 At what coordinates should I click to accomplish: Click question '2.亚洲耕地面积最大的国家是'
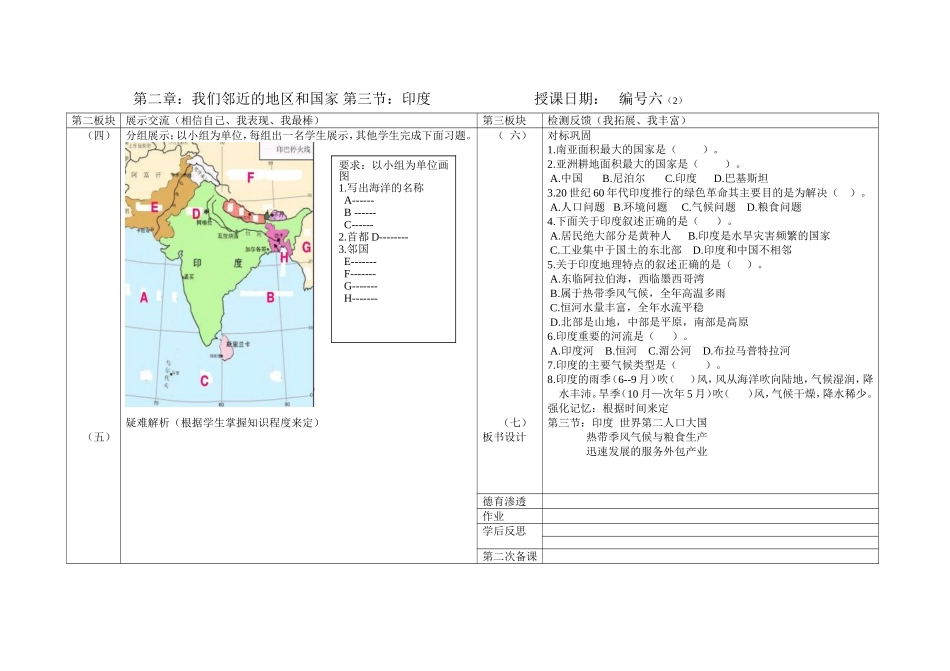(x=644, y=164)
